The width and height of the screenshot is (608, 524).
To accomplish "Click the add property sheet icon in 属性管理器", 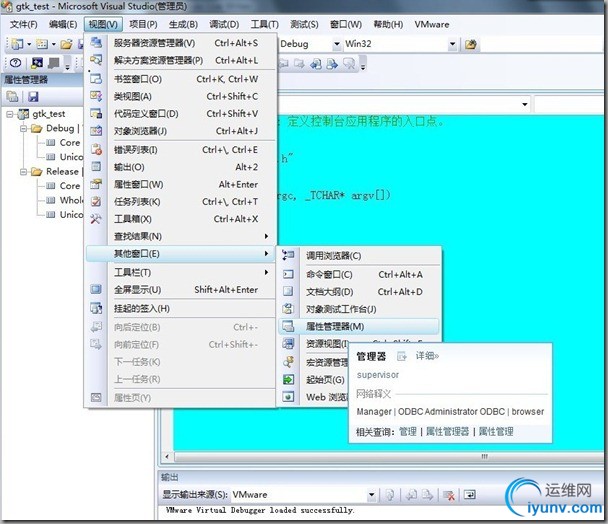I will tap(12, 97).
